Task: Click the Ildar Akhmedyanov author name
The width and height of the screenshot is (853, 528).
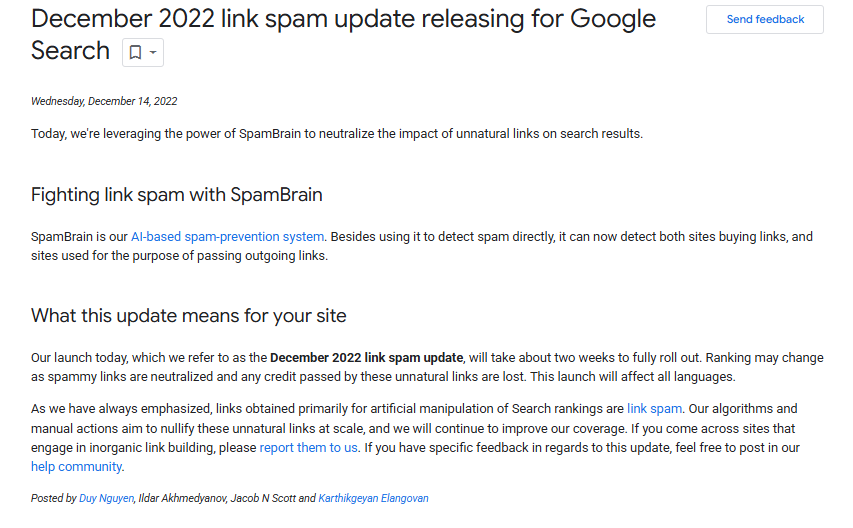Action: click(x=183, y=499)
